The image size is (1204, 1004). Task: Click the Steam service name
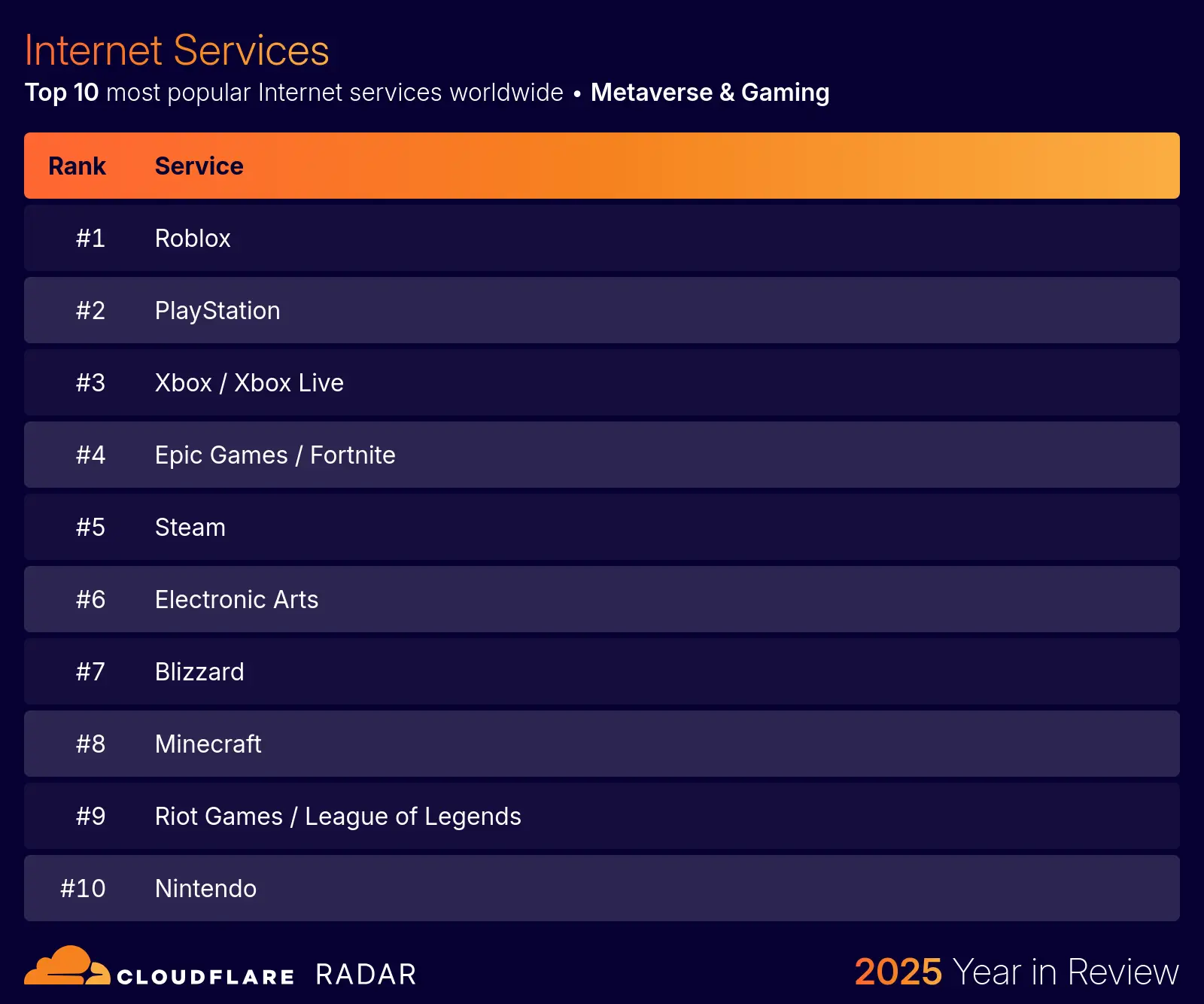[x=190, y=528]
